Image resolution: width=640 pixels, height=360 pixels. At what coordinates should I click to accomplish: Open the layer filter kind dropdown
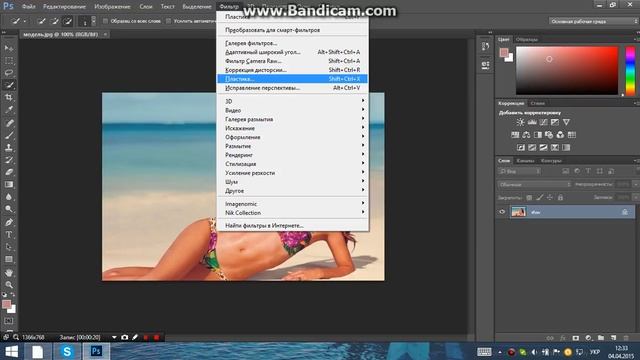click(x=520, y=171)
